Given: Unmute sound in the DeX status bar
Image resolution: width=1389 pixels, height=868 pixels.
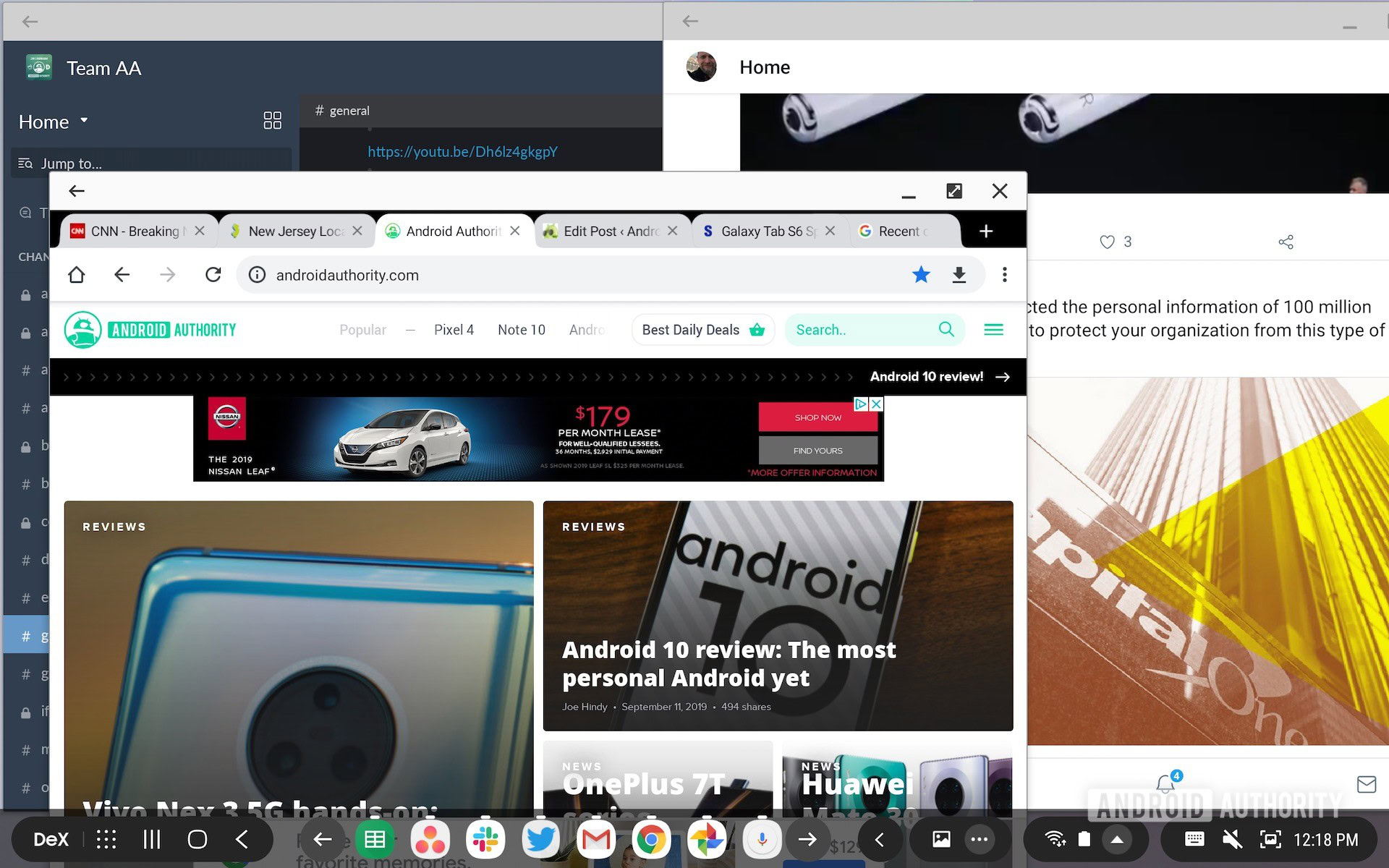Looking at the screenshot, I should click(x=1231, y=839).
